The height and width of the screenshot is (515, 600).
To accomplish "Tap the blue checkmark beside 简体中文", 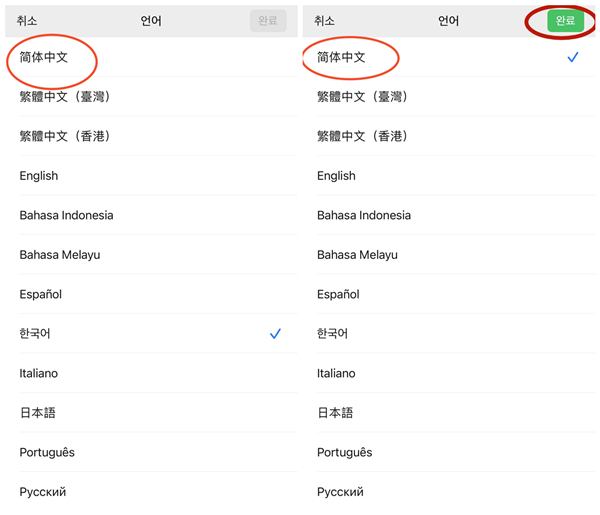I will click(x=573, y=58).
